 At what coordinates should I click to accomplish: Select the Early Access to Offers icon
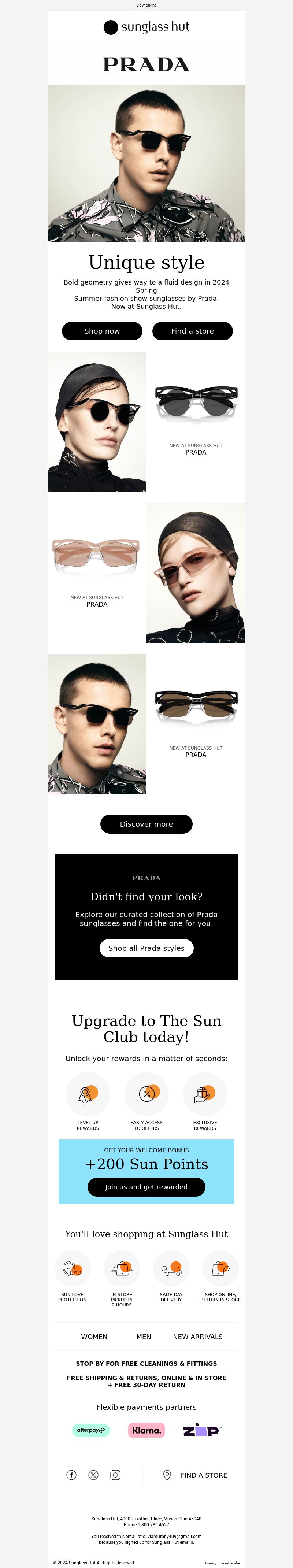(146, 1094)
